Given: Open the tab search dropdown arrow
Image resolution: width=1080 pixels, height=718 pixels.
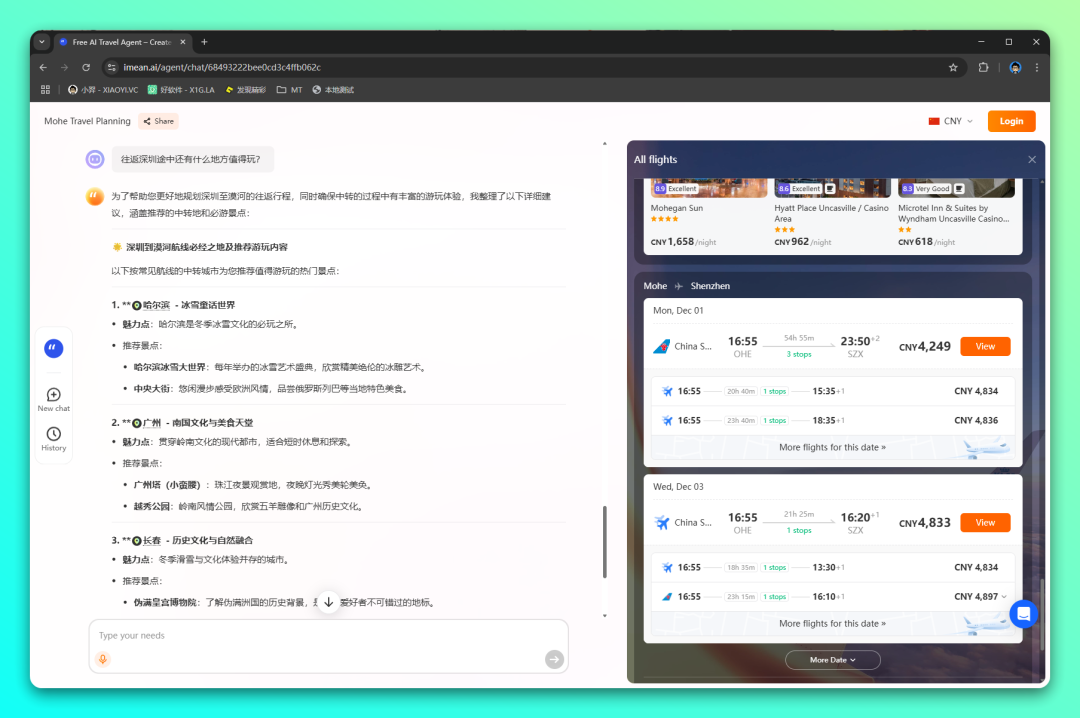Looking at the screenshot, I should (x=42, y=42).
